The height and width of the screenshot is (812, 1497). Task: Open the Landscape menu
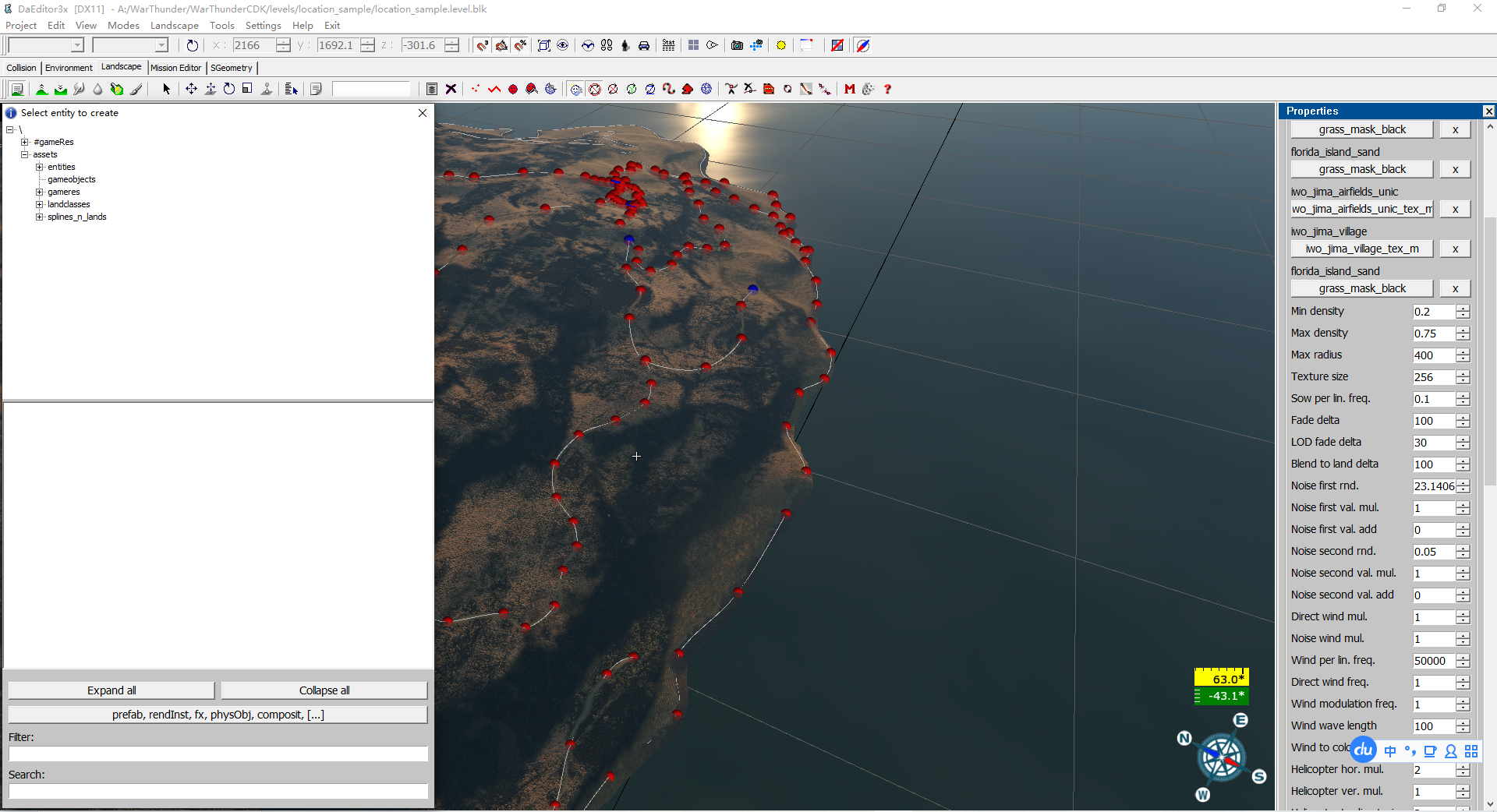coord(174,25)
